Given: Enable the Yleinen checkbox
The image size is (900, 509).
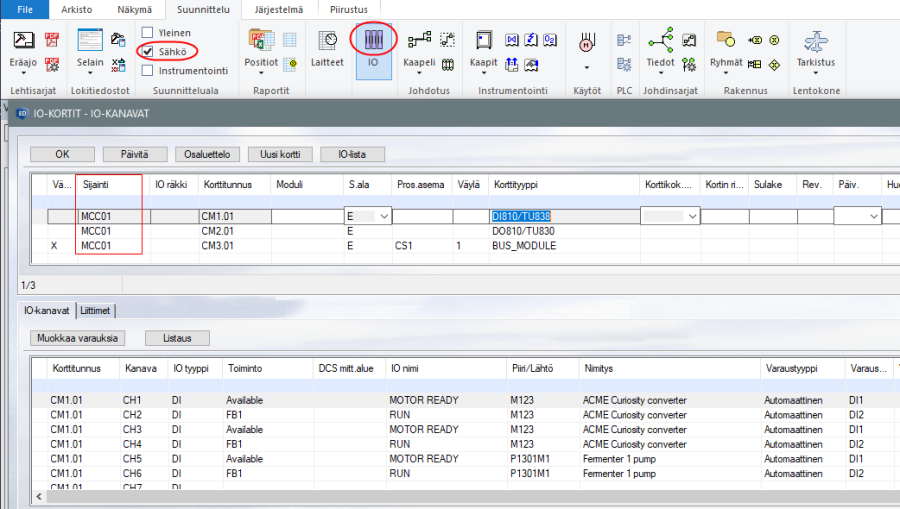Looking at the screenshot, I should (148, 32).
